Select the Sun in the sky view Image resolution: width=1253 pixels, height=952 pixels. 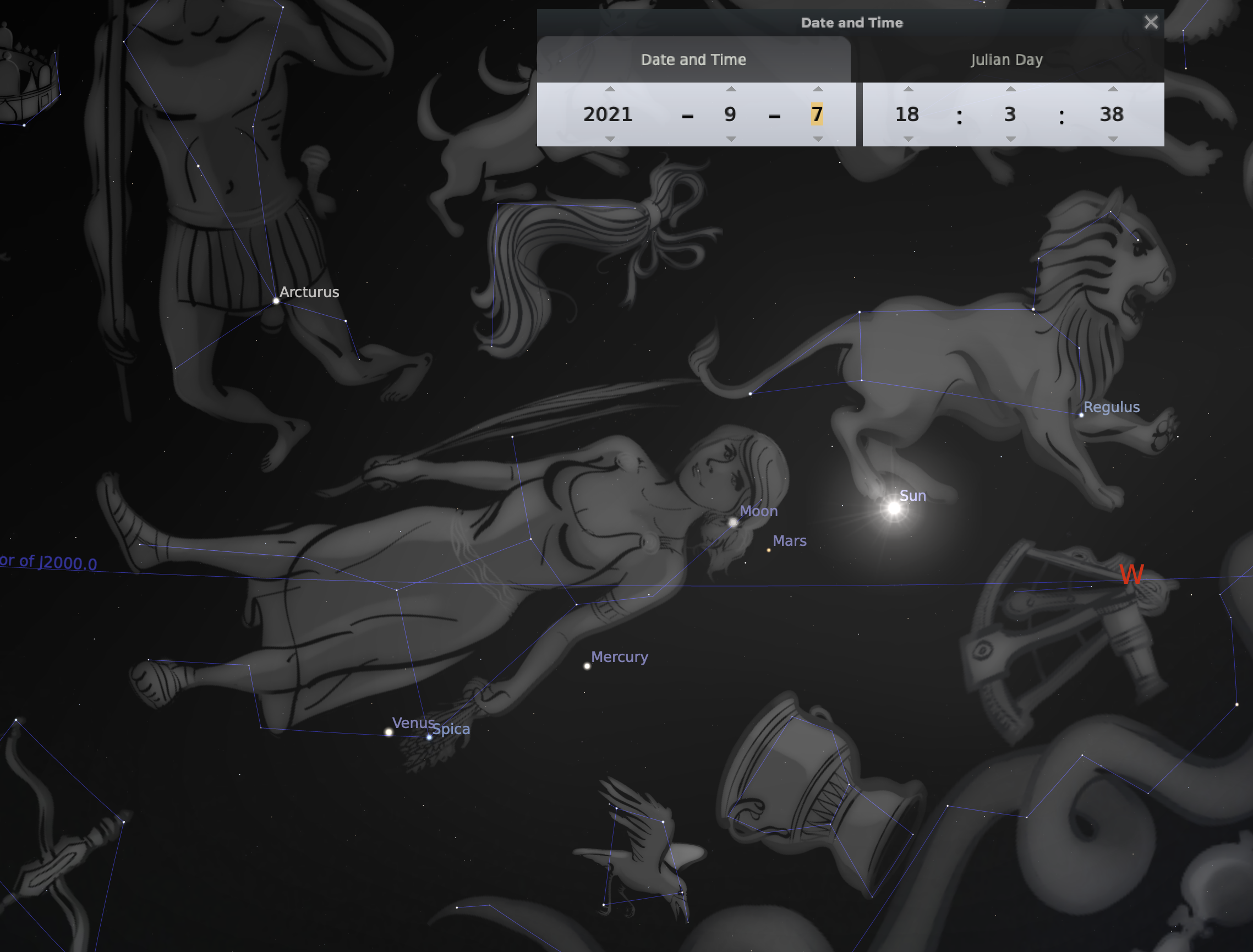(894, 508)
